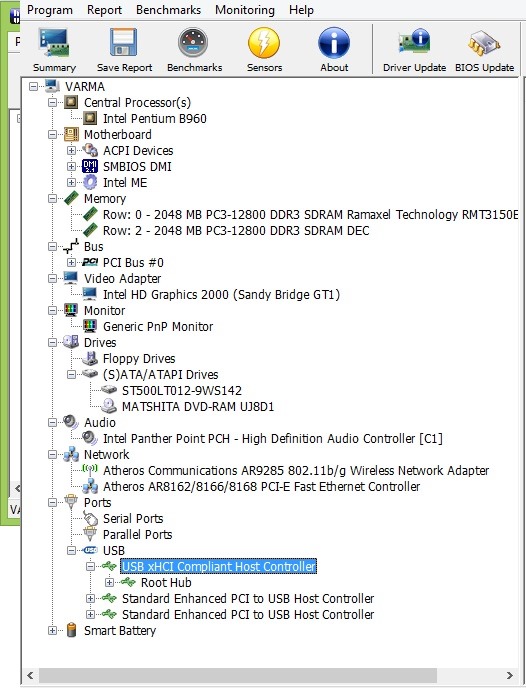Expand the Intel ME node

72,183
